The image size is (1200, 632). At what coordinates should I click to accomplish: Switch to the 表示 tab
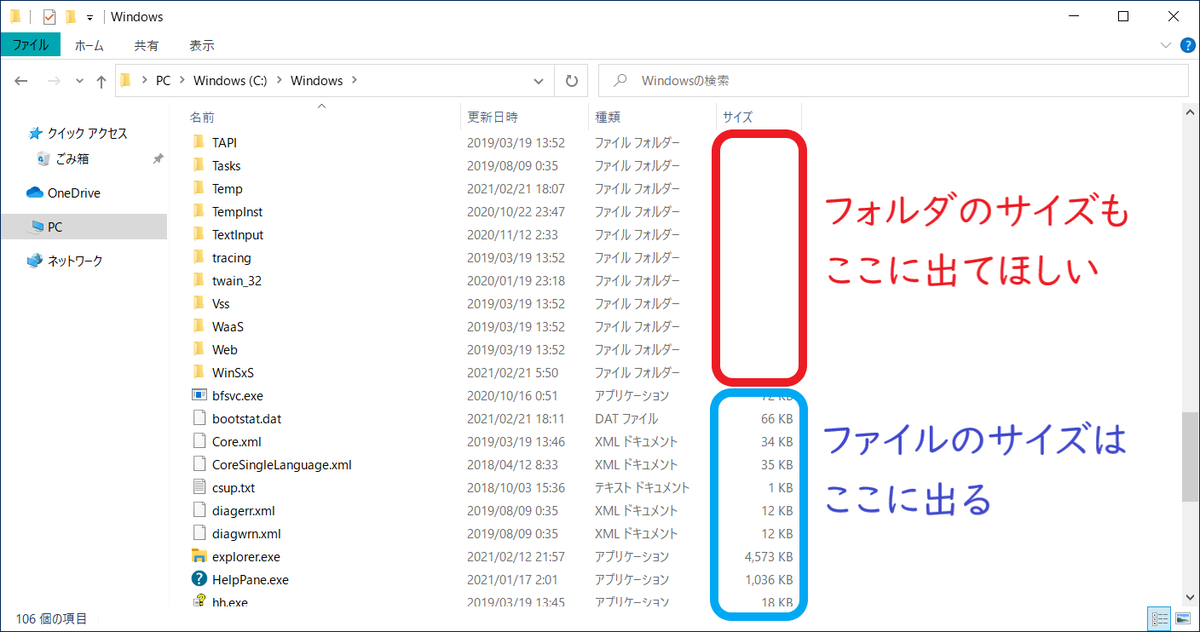200,45
